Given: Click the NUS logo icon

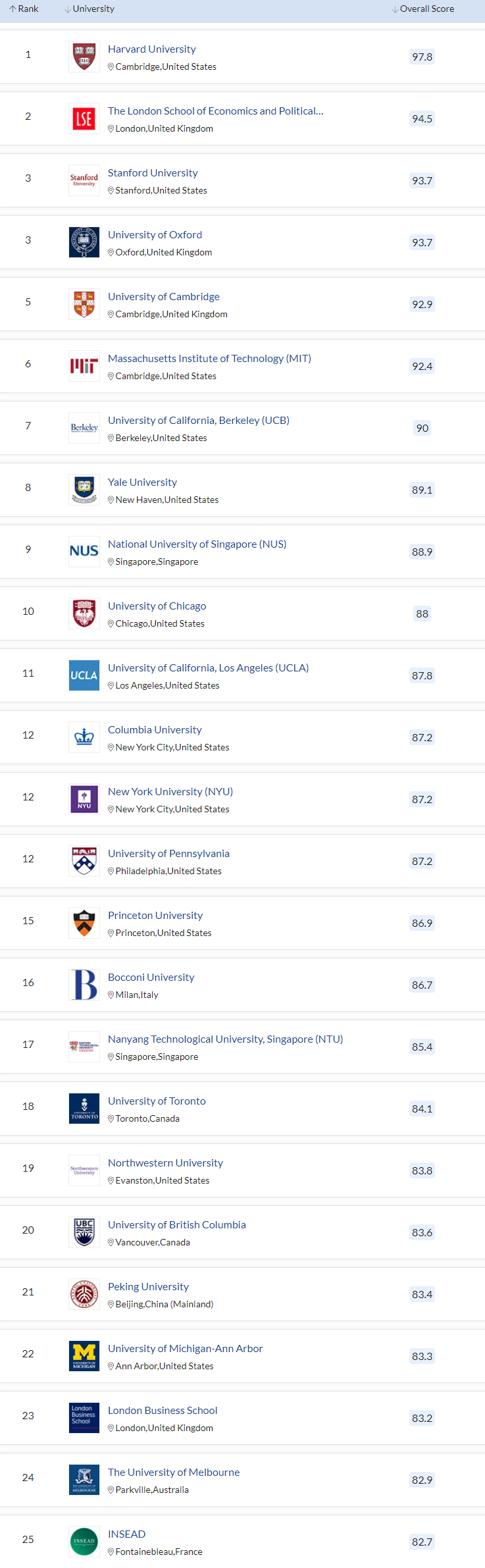Looking at the screenshot, I should [84, 552].
